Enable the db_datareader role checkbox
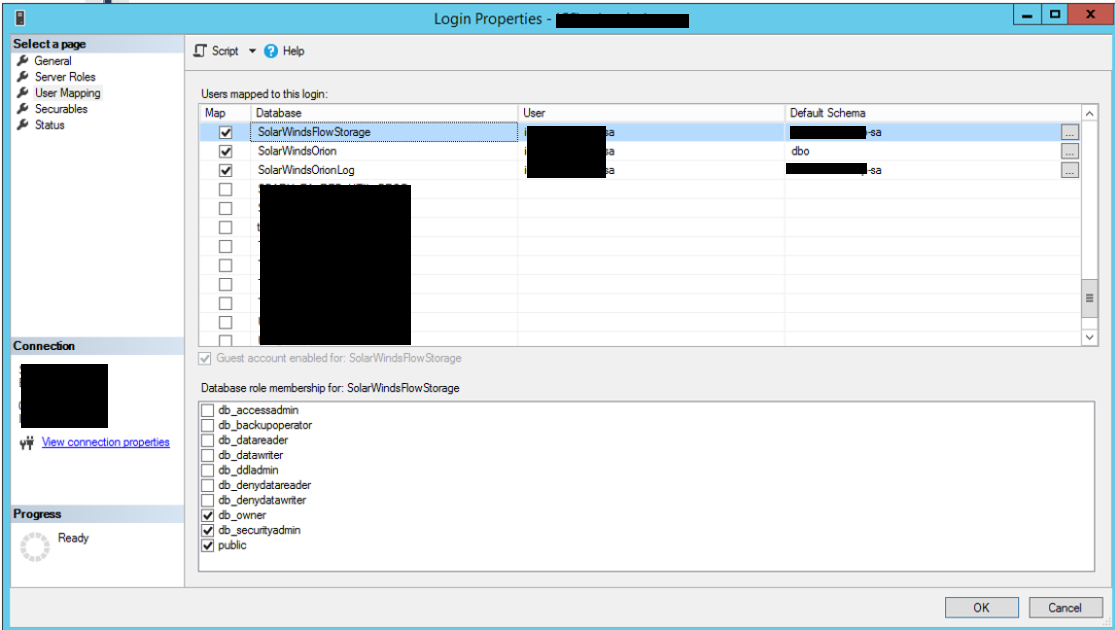Image resolution: width=1115 pixels, height=630 pixels. point(208,440)
